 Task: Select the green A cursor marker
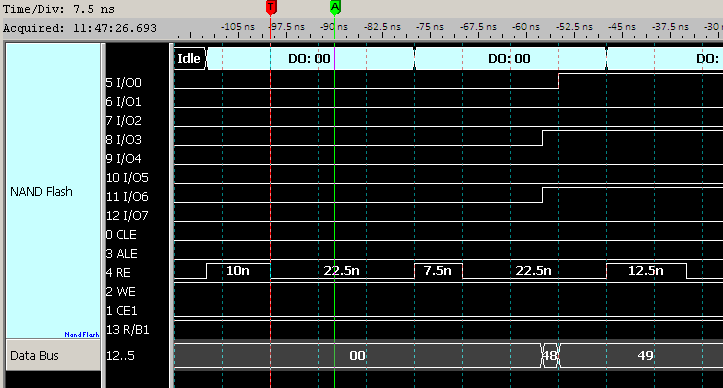point(335,7)
